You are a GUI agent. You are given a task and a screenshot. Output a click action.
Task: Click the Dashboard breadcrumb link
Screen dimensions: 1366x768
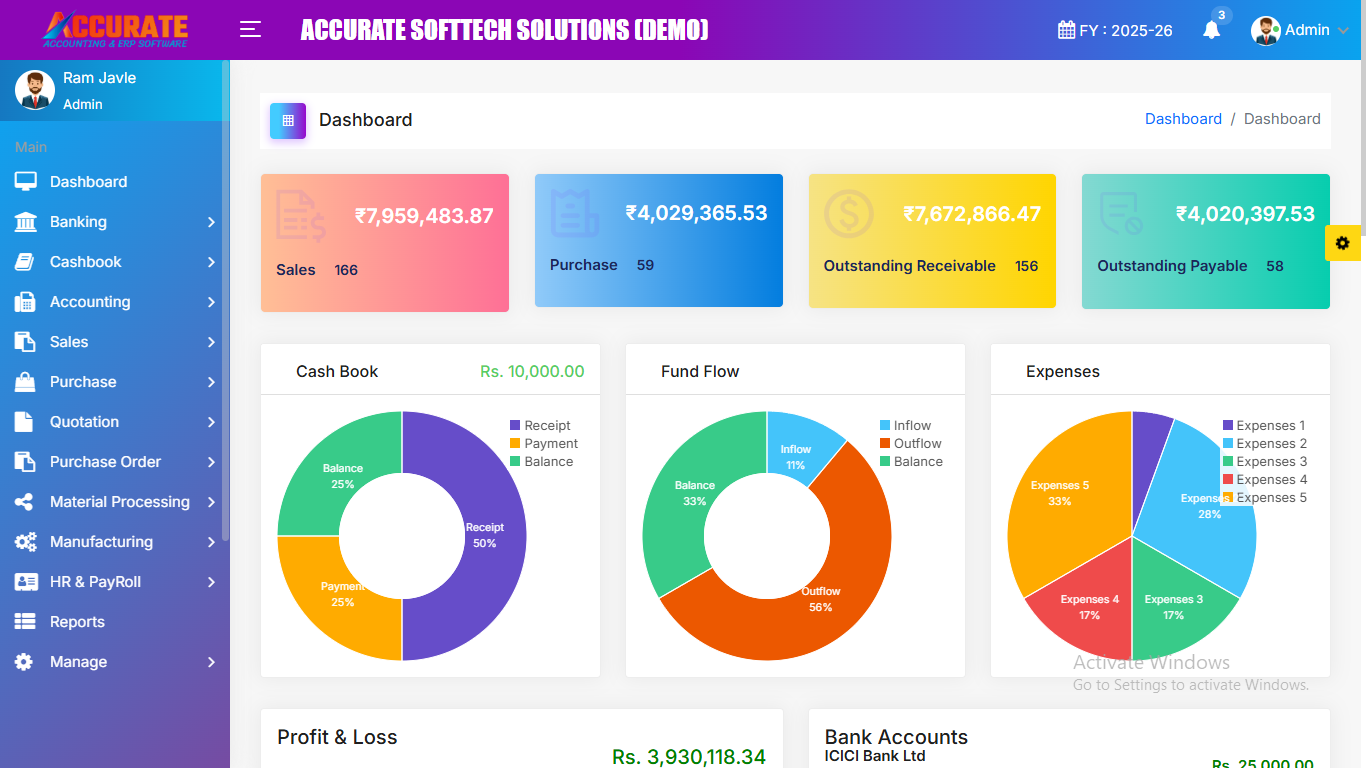point(1183,119)
